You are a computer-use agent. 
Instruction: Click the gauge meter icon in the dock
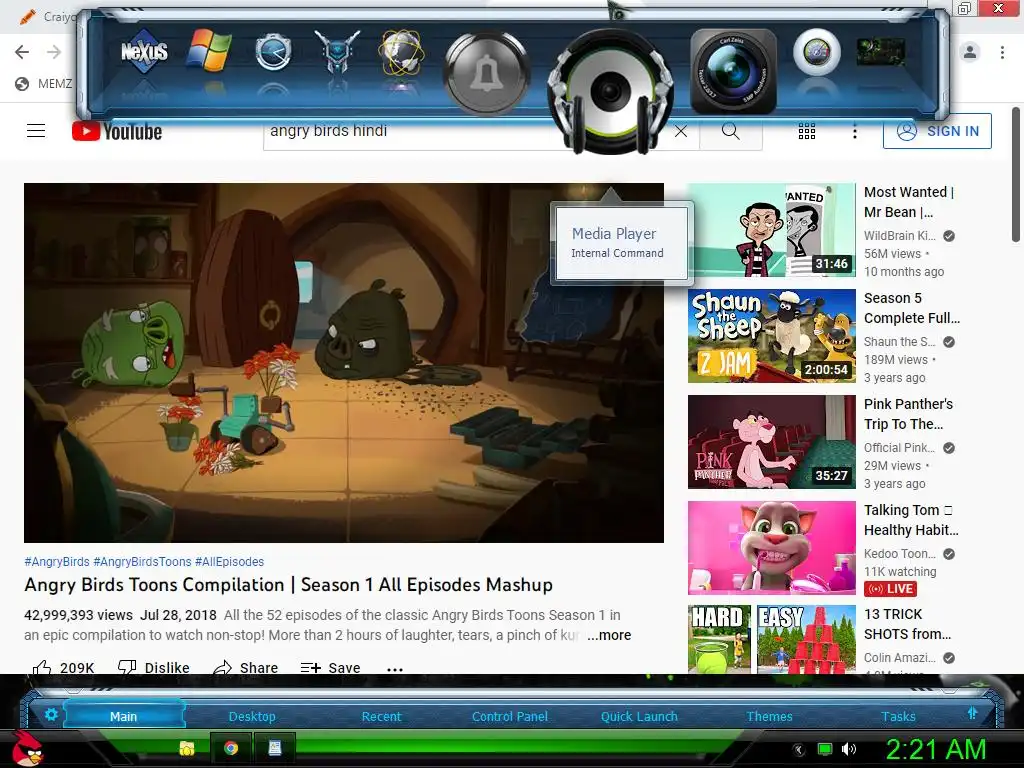pyautogui.click(x=816, y=52)
